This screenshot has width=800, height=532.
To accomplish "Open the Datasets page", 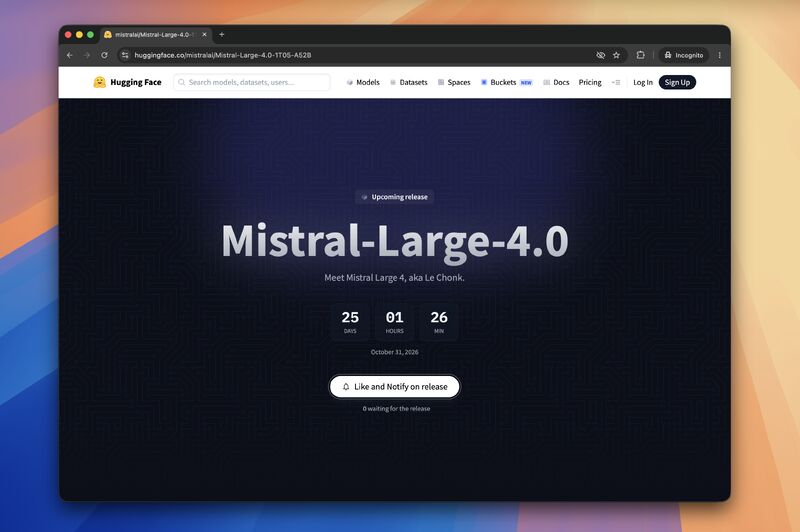I will point(409,82).
